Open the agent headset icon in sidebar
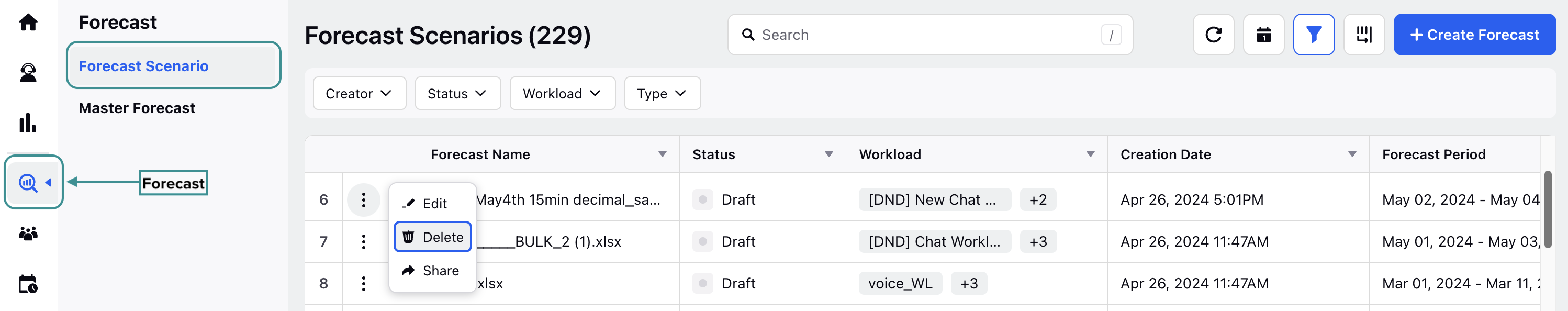The image size is (1568, 311). [x=28, y=72]
